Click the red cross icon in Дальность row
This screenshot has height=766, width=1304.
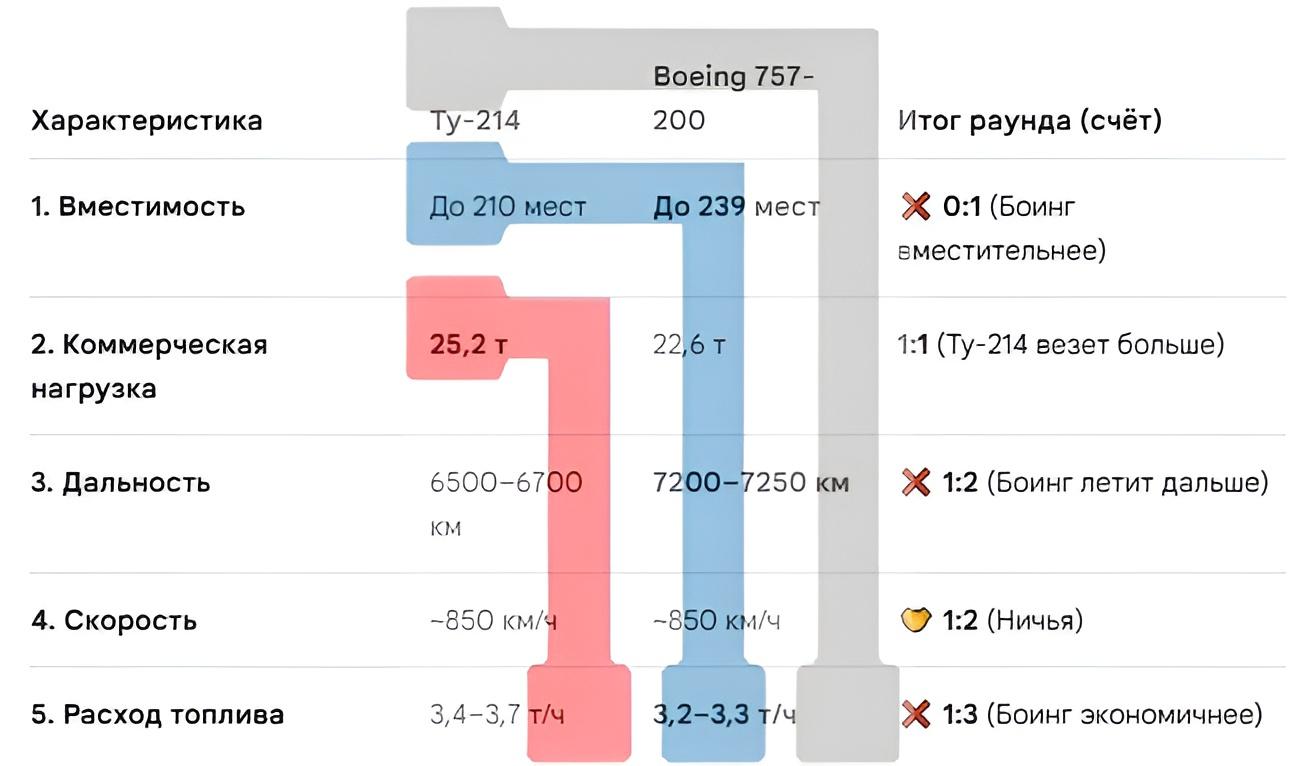click(x=915, y=484)
